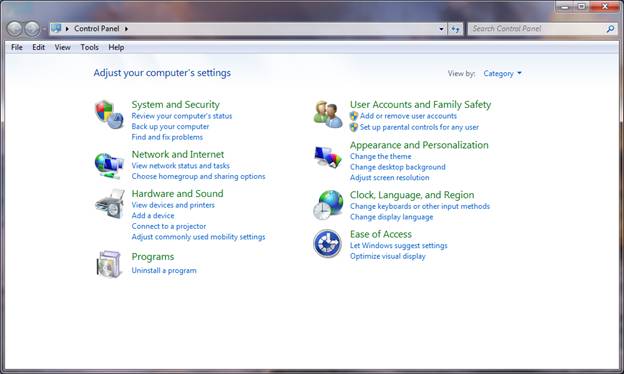Click Adjust screen resolution
The width and height of the screenshot is (624, 374).
390,178
